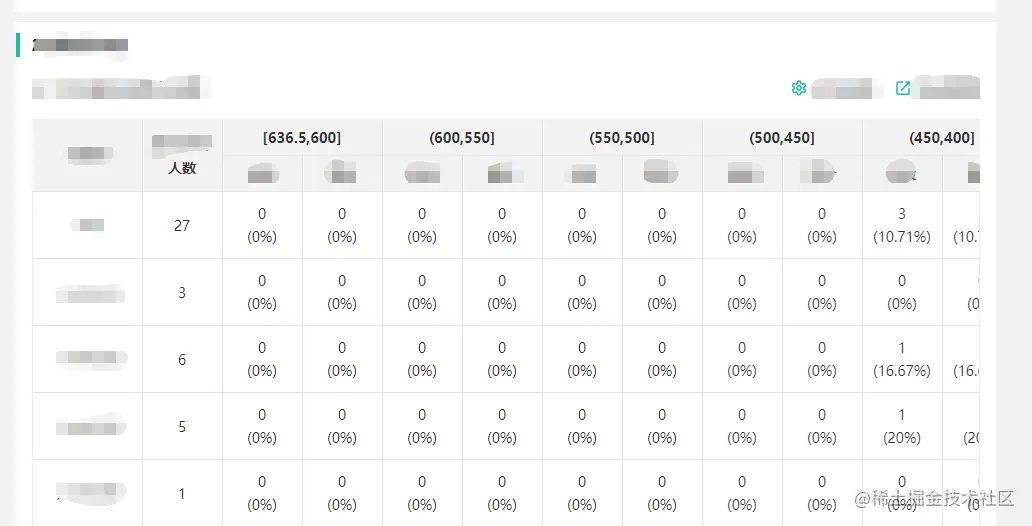Click the blurred label beside the export icon
1032x526 pixels.
click(x=949, y=88)
